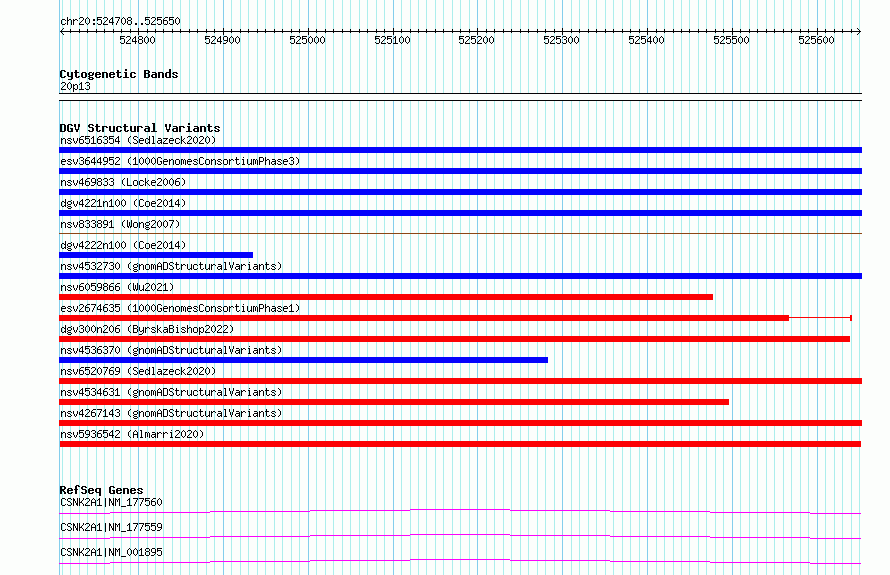Select CSNK2A1|NM_177560 transcript label
Viewport: 890px width, 575px height.
111,502
